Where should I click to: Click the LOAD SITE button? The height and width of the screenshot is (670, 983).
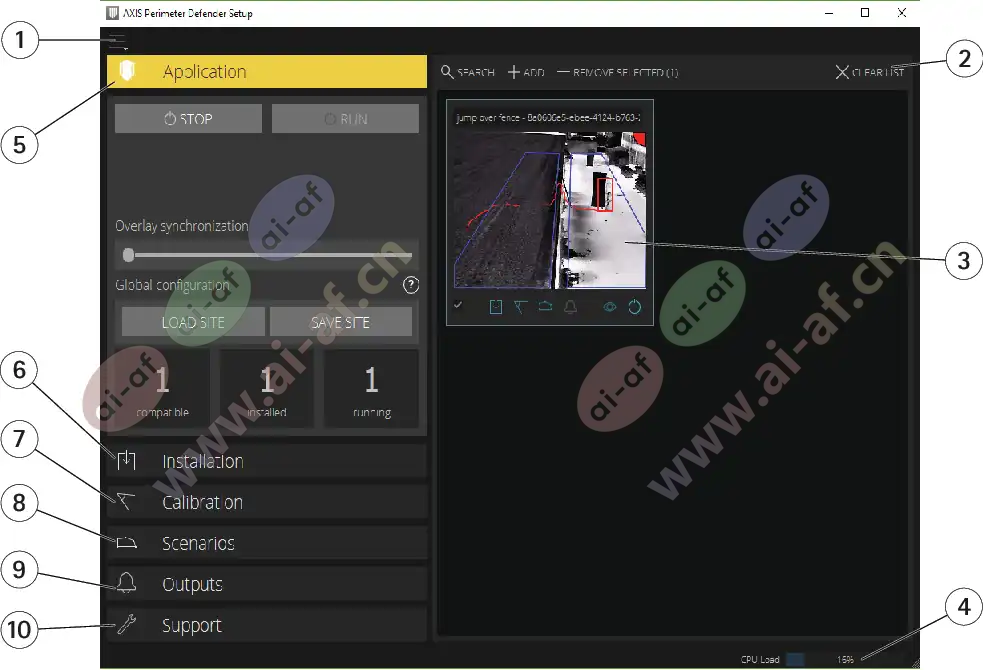(x=193, y=322)
